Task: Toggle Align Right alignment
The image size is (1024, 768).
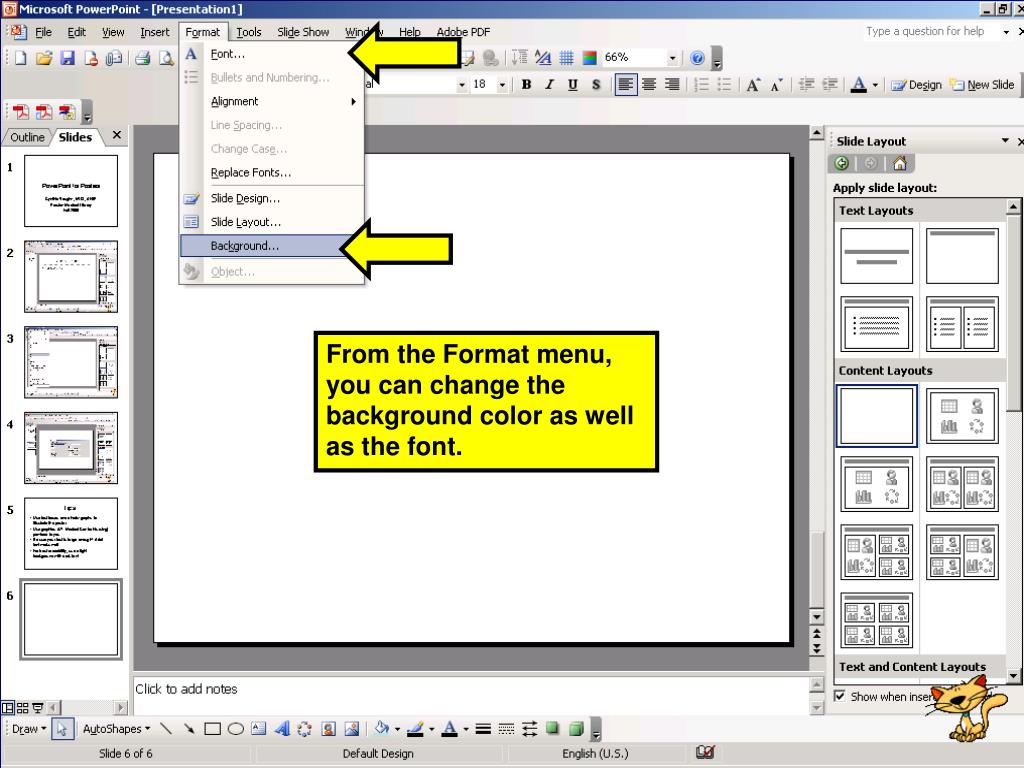Action: pyautogui.click(x=672, y=85)
